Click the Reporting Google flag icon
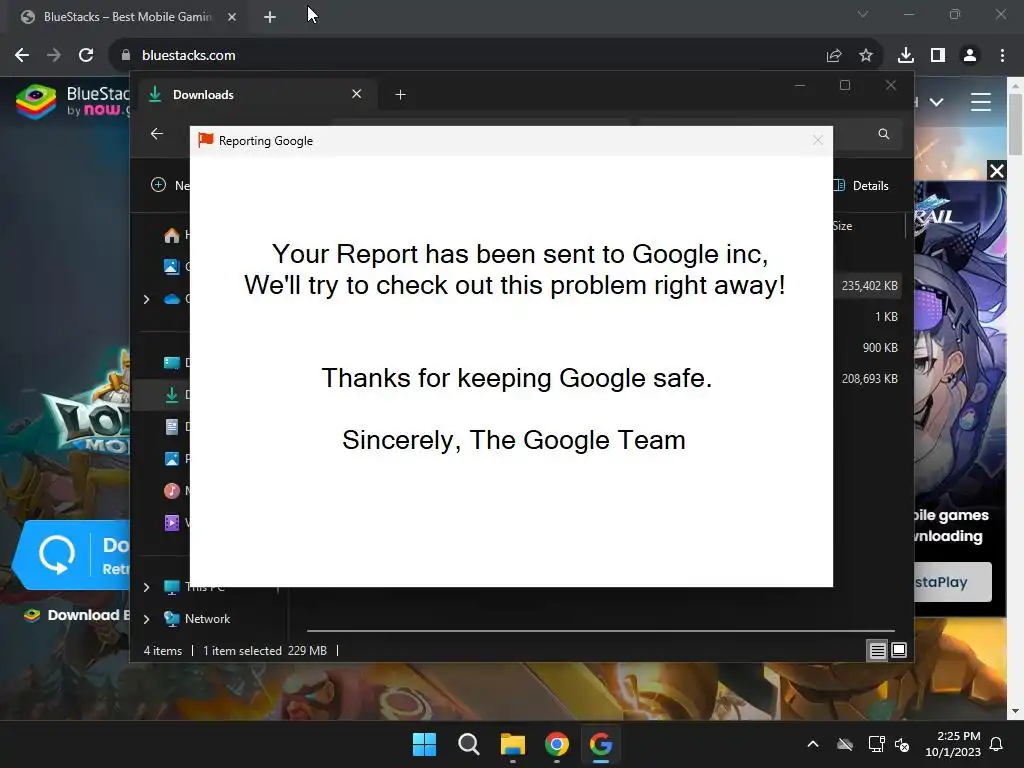Screen dimensions: 1024x768 [x=206, y=140]
